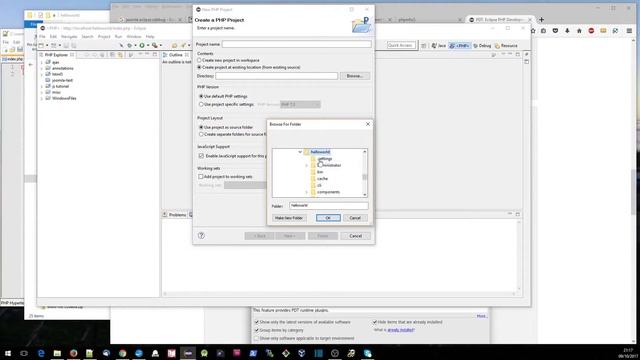Click the Firefox icon on the taskbar

click(73, 353)
